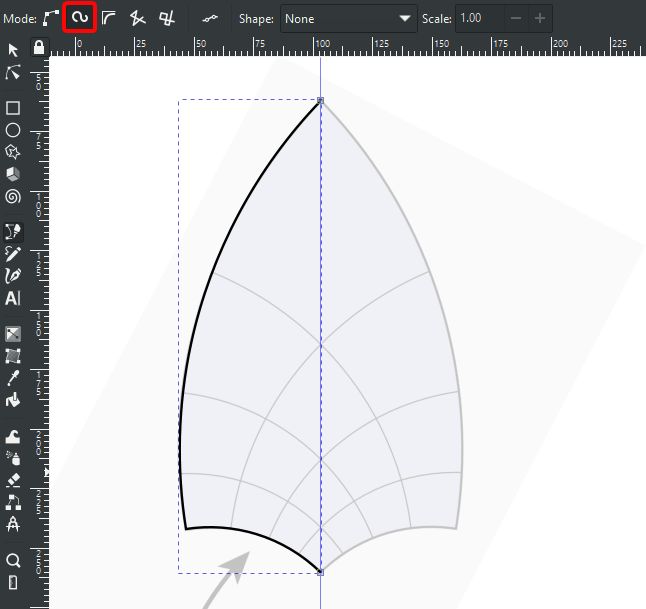Click the "Shape:" label
This screenshot has width=646, height=609.
[x=256, y=19]
